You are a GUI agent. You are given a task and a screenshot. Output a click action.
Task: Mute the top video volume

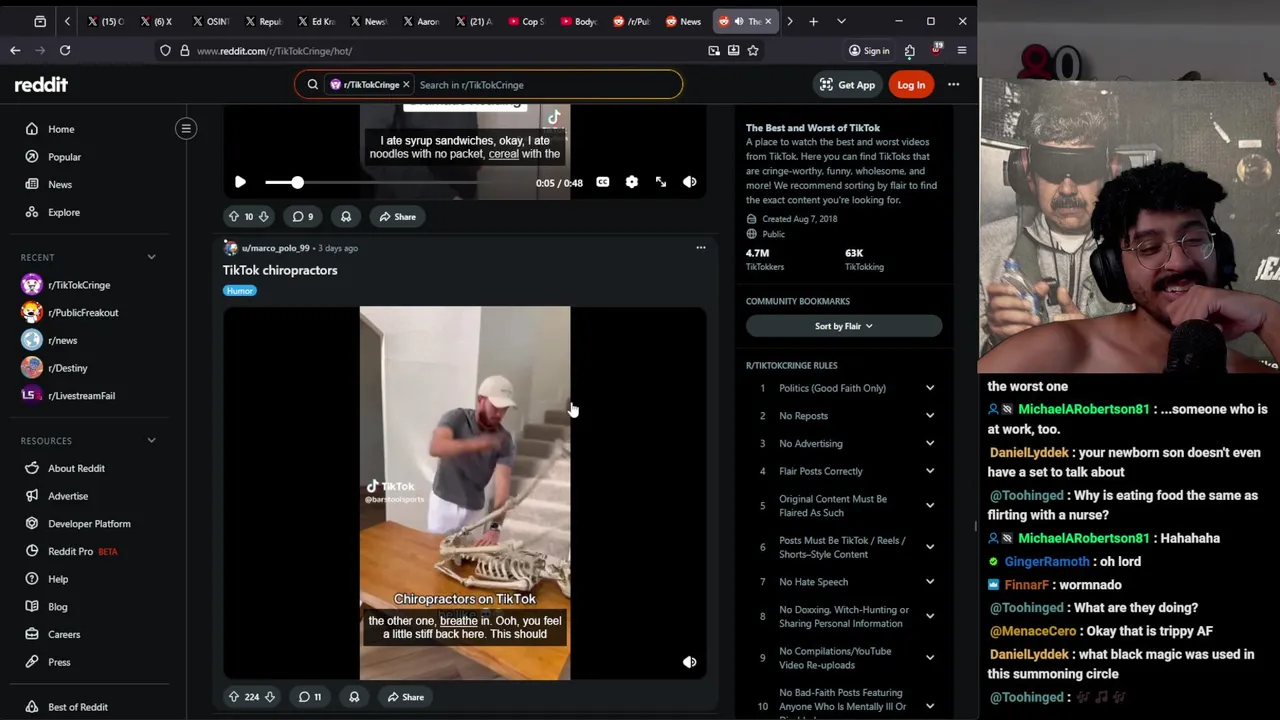(690, 182)
